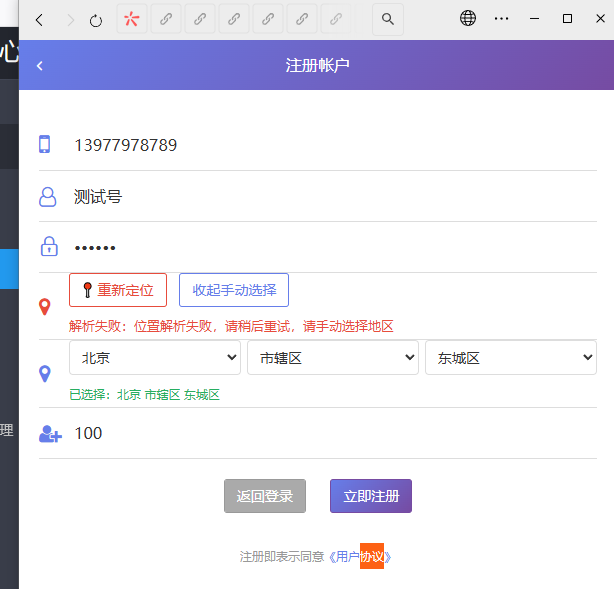
Task: Open the third link bookmark icon
Action: pyautogui.click(x=234, y=19)
